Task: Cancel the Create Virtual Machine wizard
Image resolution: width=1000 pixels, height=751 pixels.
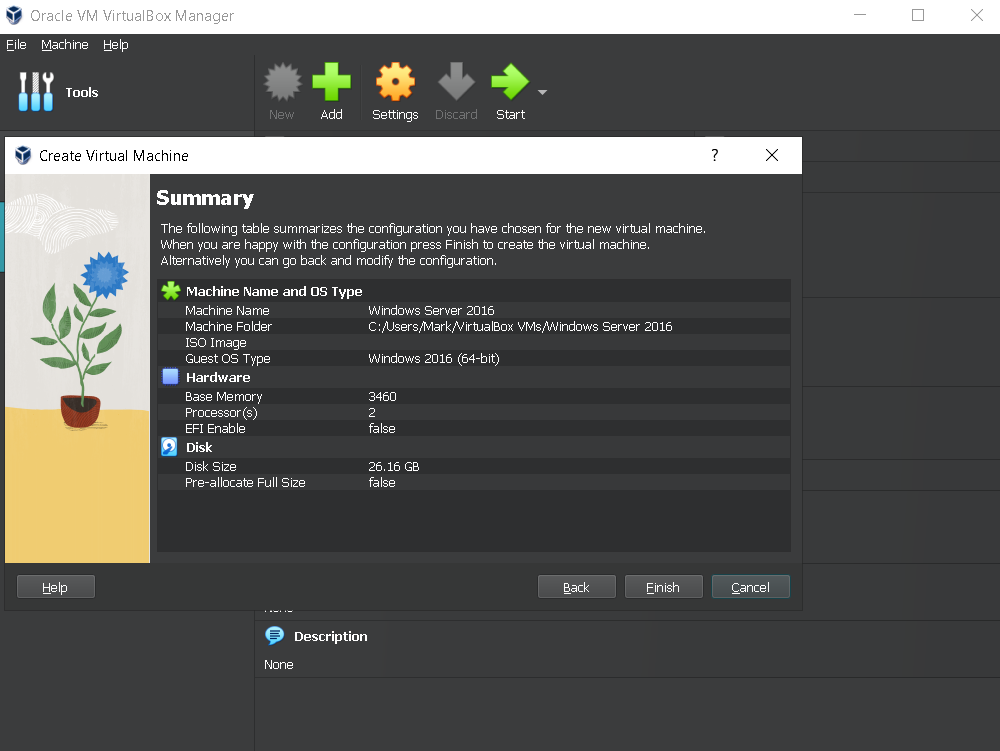Action: (x=751, y=587)
